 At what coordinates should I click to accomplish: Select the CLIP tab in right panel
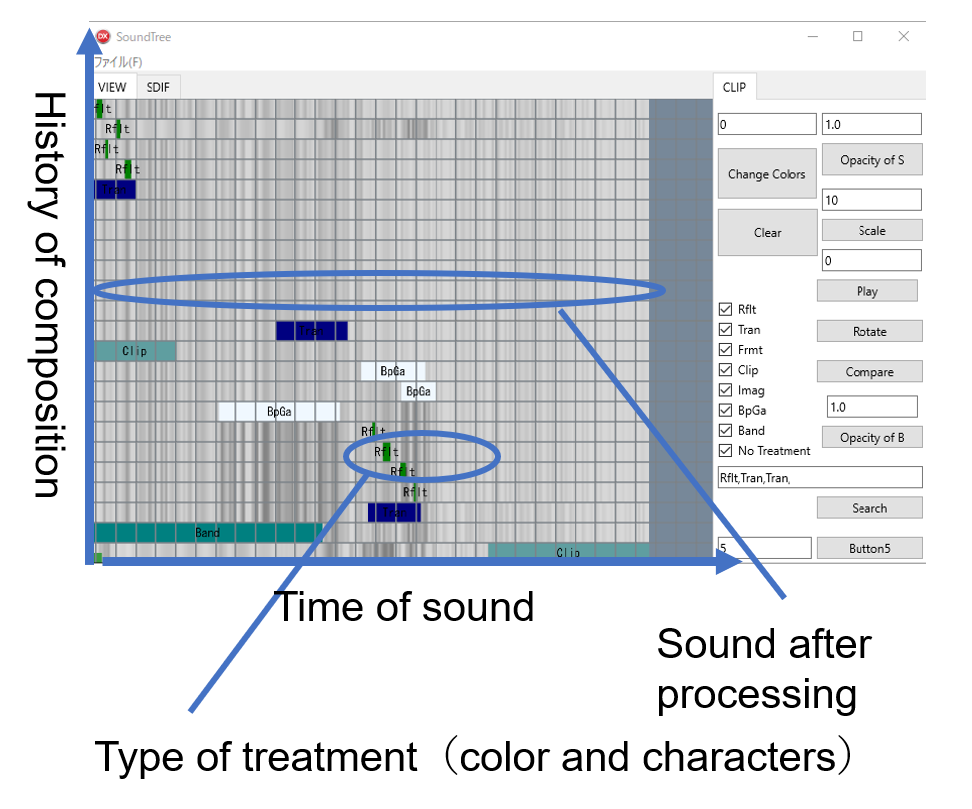pos(734,87)
